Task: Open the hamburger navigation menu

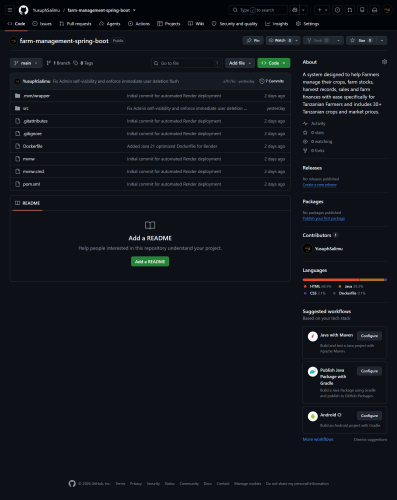Action: [10, 10]
